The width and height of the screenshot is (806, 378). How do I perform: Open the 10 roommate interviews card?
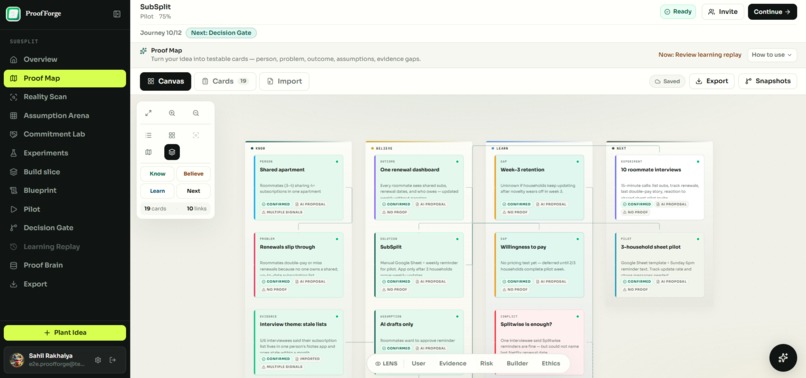point(660,188)
